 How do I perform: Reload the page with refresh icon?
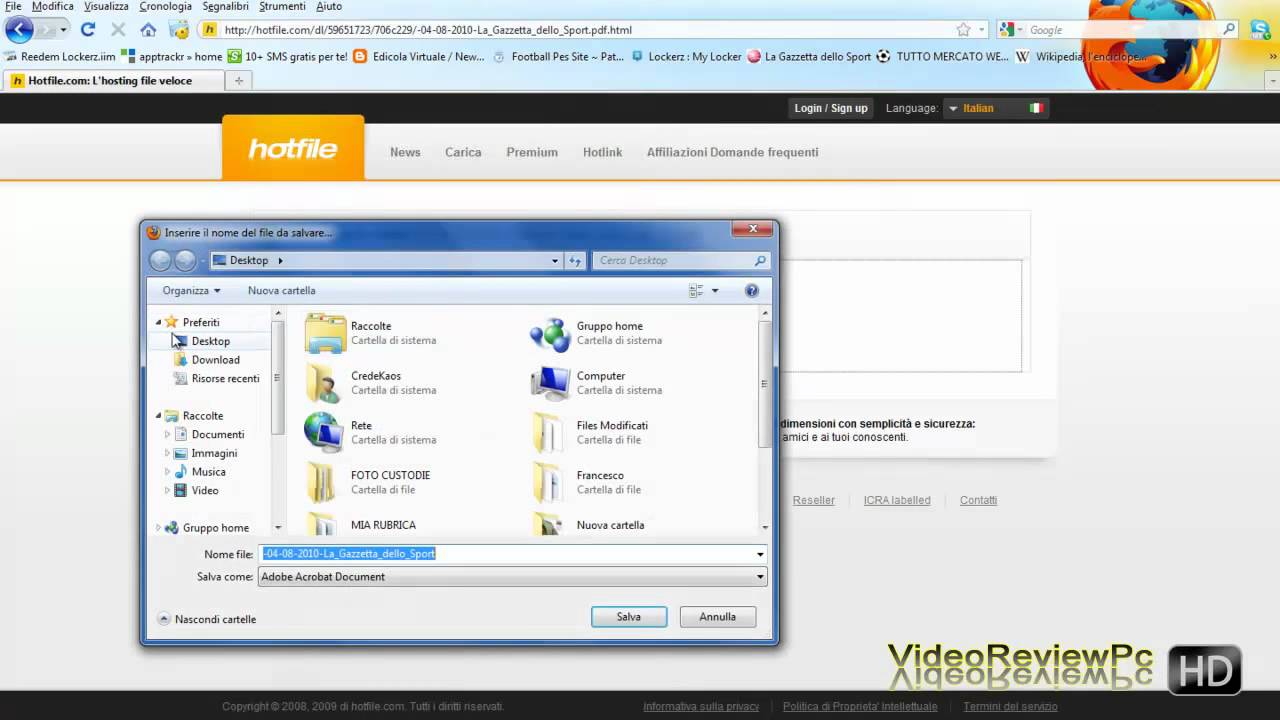[x=88, y=29]
